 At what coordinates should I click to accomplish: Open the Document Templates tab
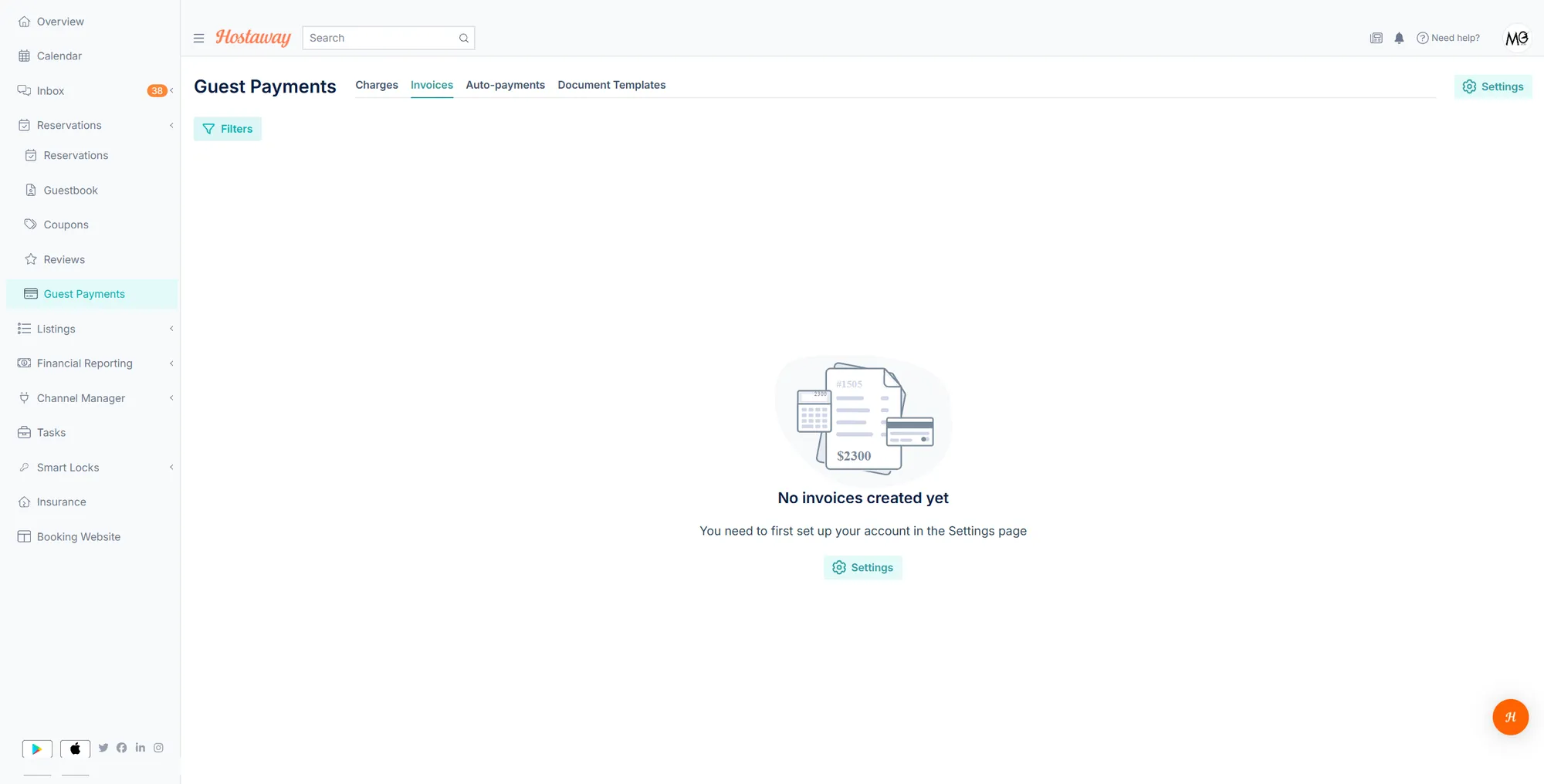click(x=611, y=85)
